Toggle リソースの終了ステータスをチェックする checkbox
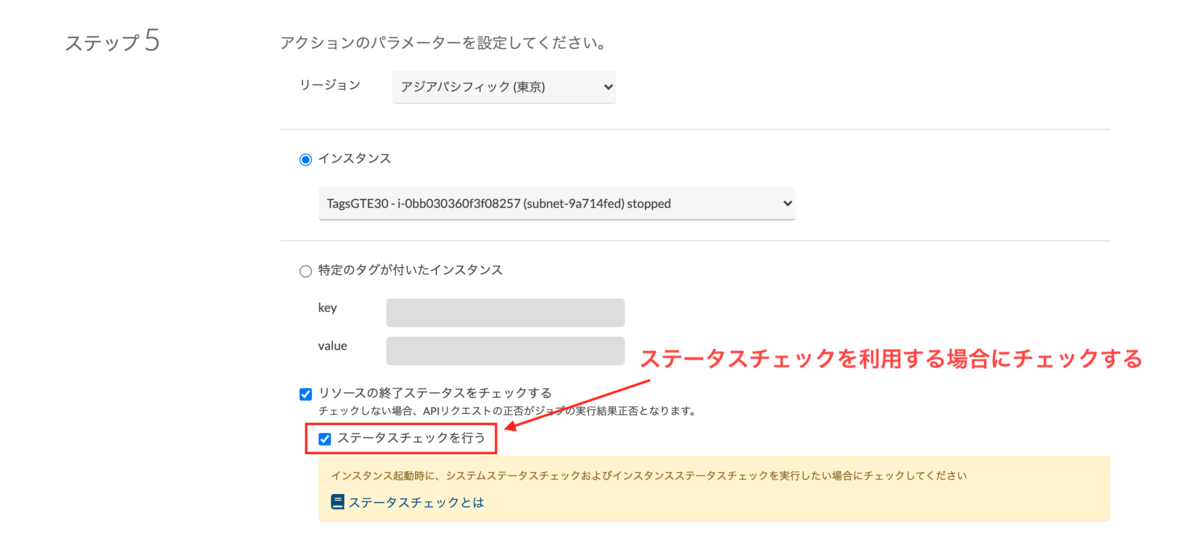 [x=306, y=394]
